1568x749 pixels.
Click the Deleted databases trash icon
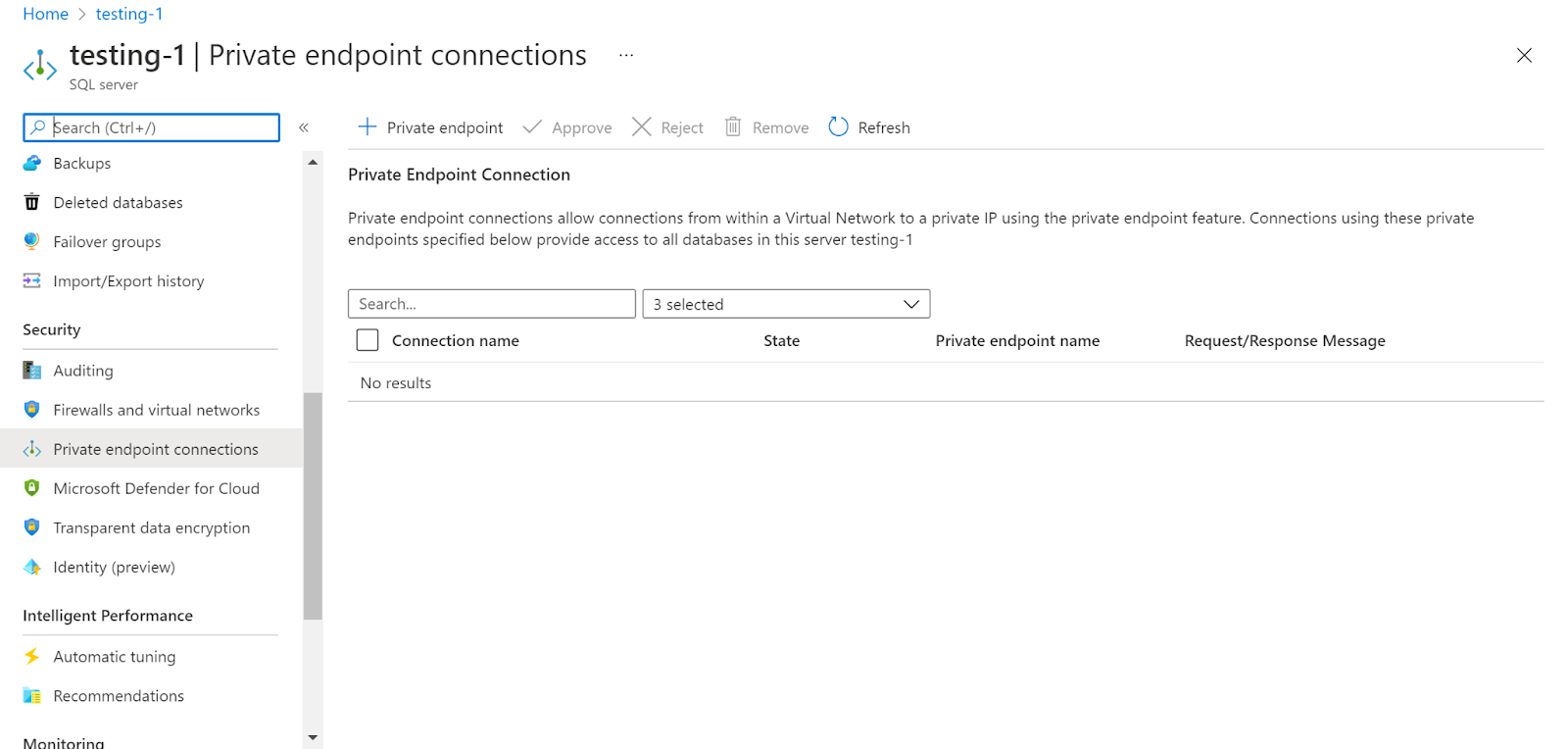coord(32,202)
